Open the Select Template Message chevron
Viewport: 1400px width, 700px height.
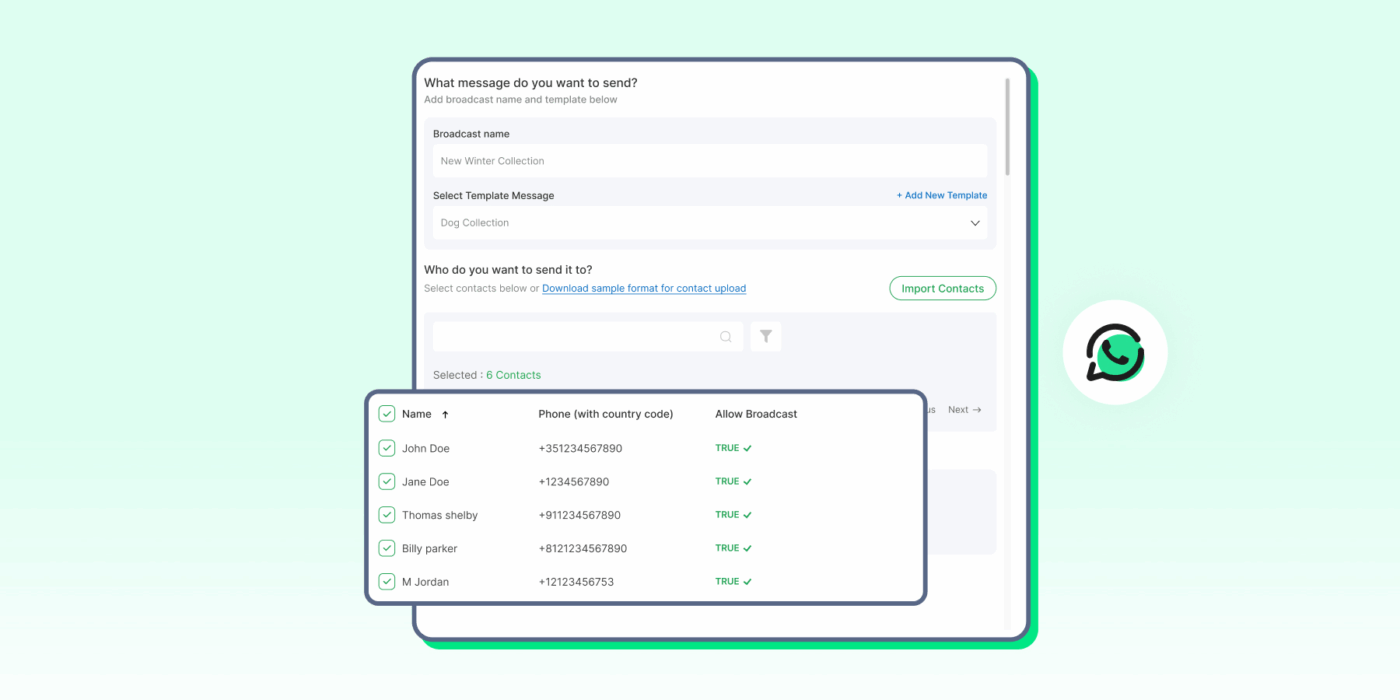point(975,222)
